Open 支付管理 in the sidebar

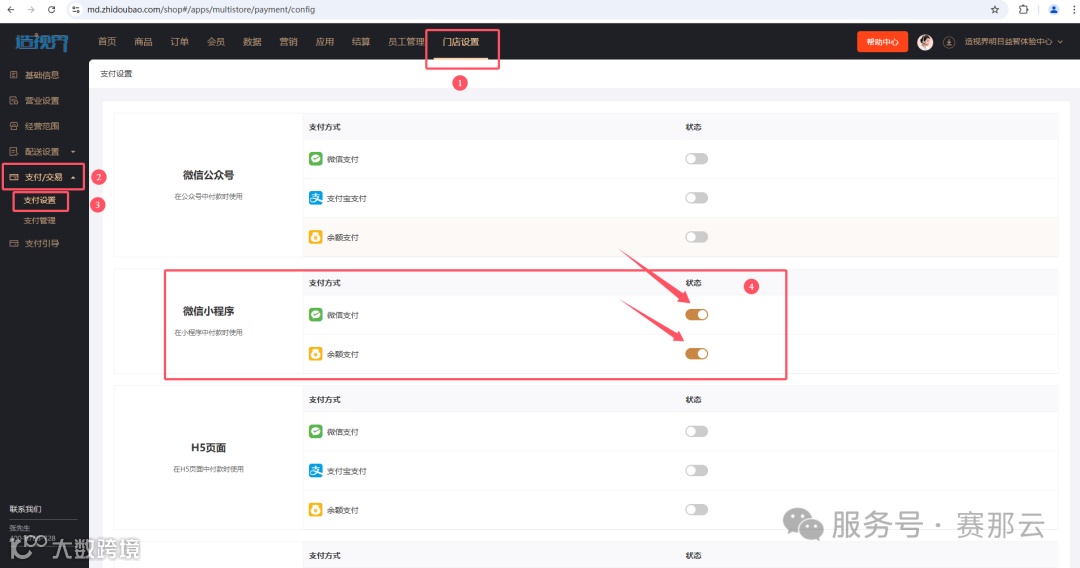40,221
